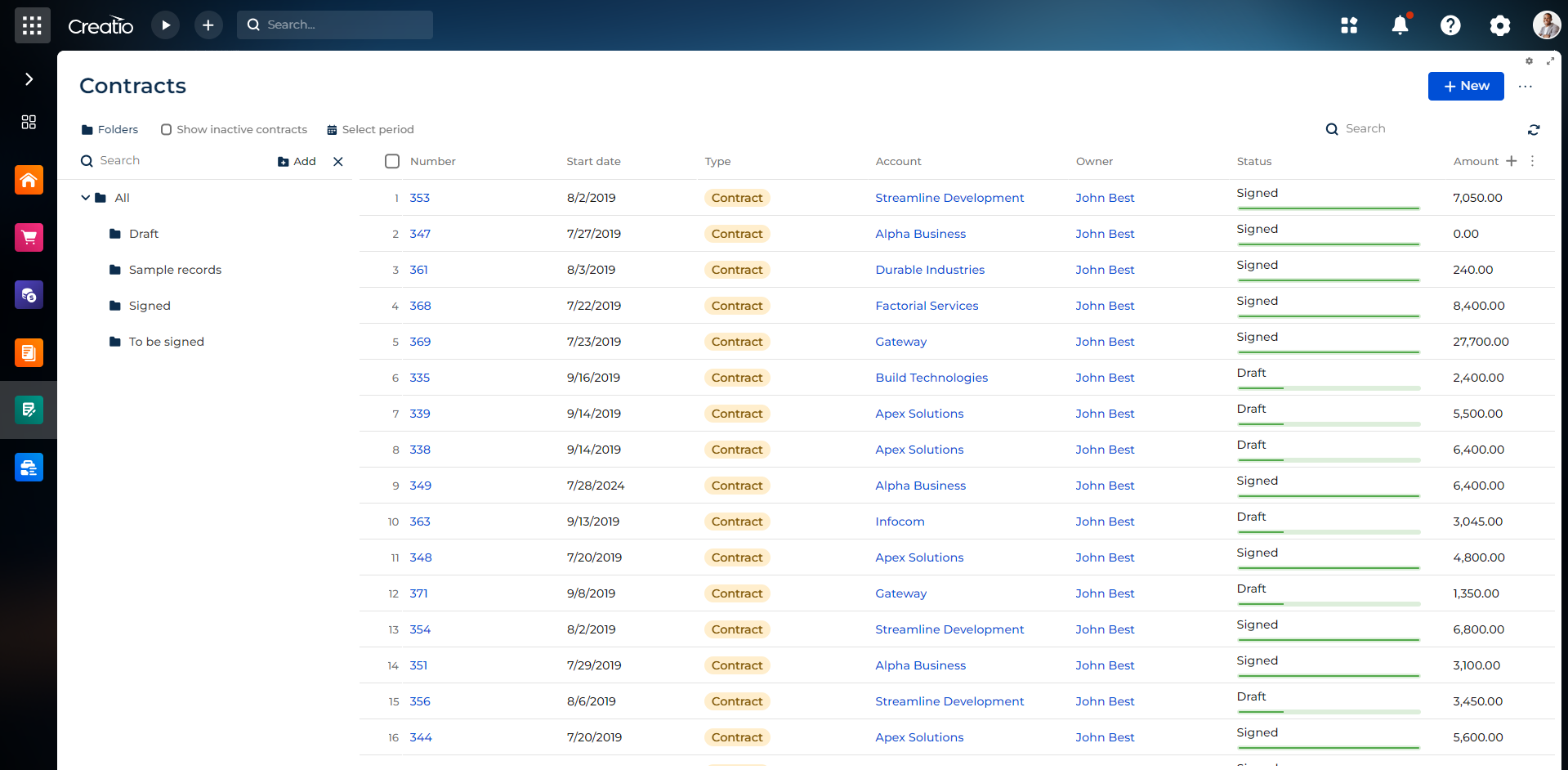Open the settings gear icon
This screenshot has height=770, width=1568.
(x=1500, y=25)
